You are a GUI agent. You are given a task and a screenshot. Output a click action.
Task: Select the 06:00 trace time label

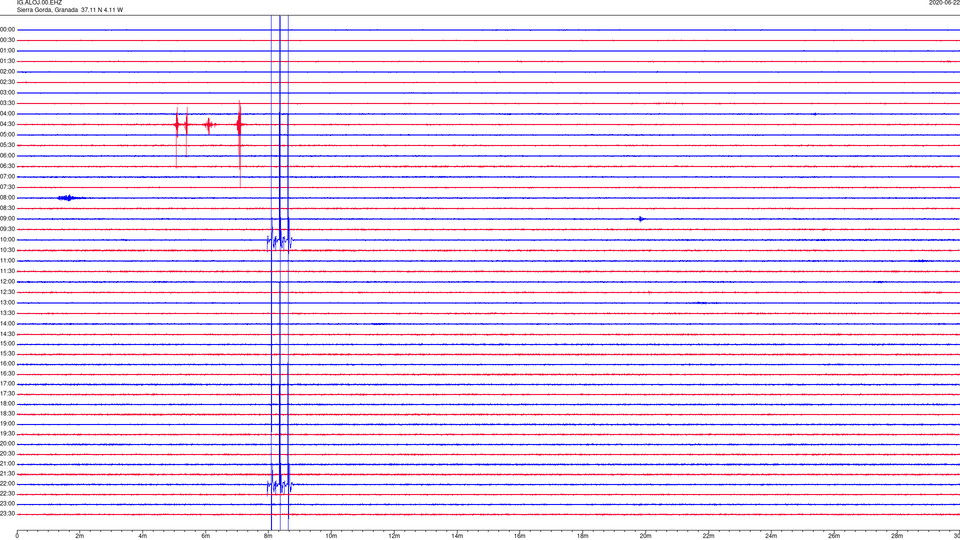8,156
